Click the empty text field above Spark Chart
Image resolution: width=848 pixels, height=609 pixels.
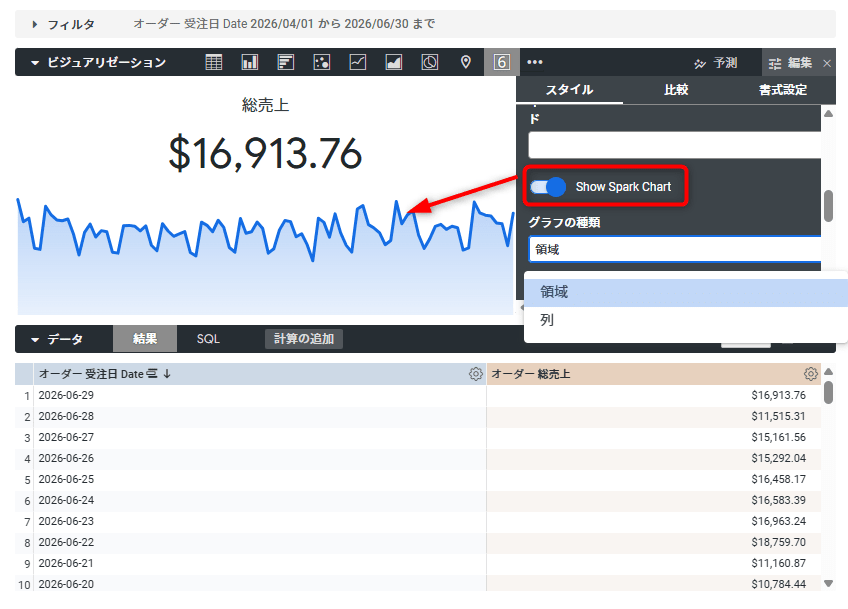[x=675, y=145]
